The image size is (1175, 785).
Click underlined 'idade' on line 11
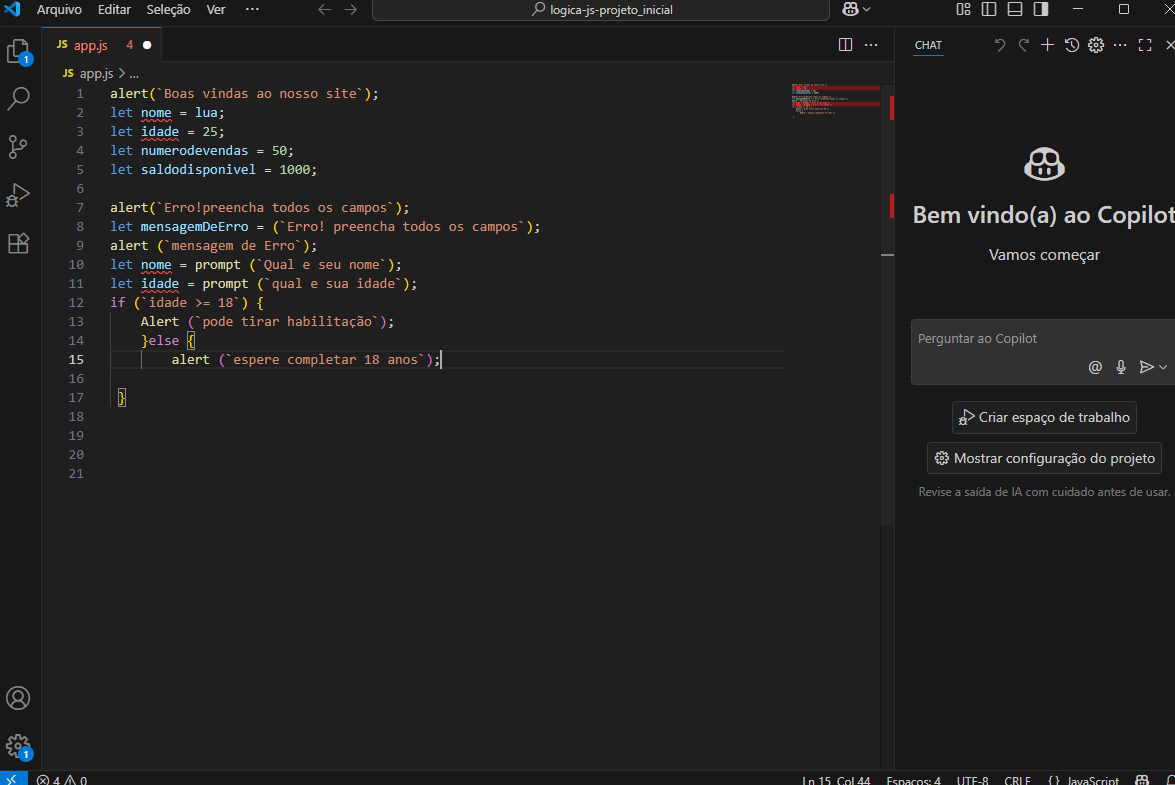tap(160, 284)
